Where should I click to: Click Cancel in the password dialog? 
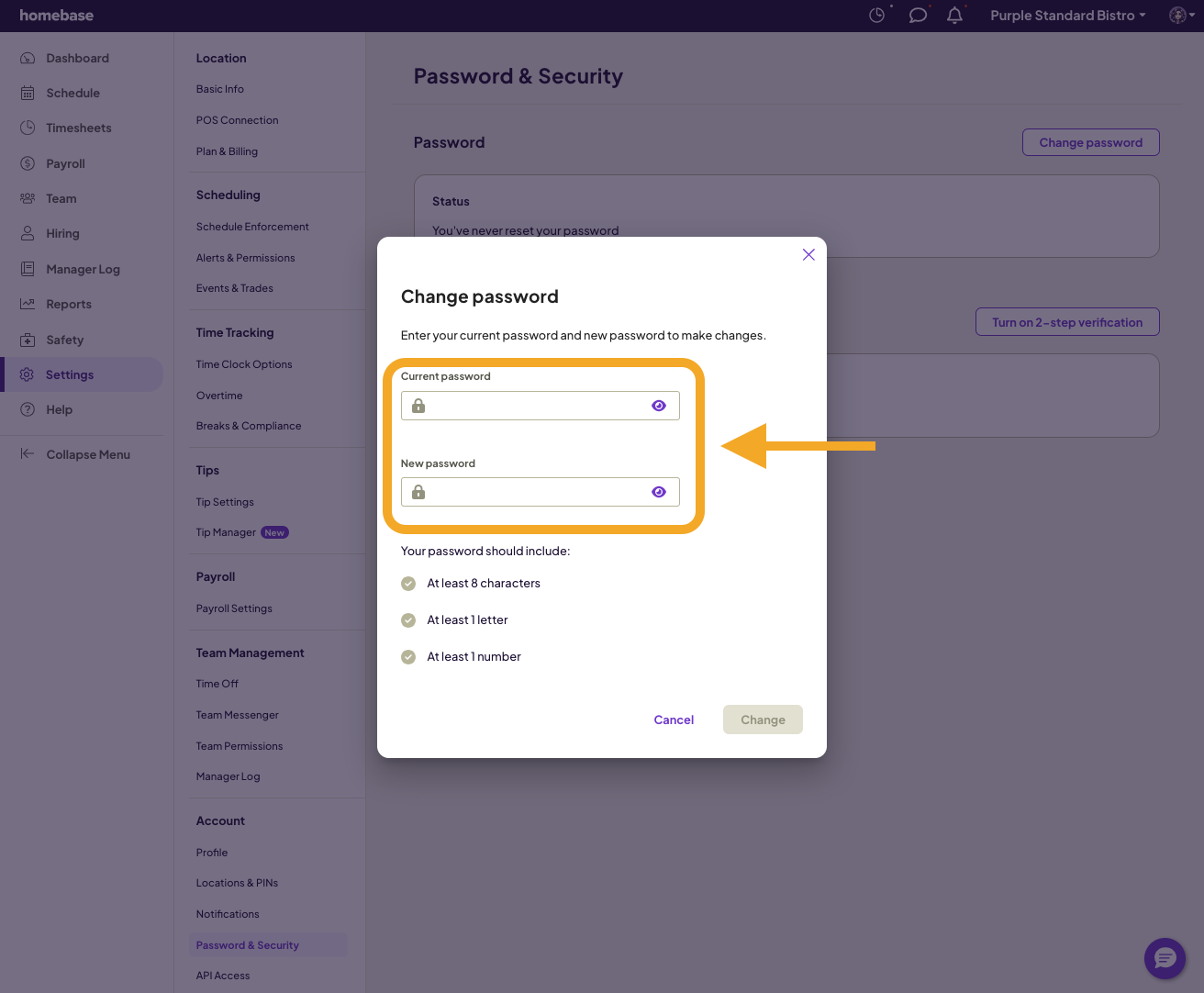click(x=674, y=720)
